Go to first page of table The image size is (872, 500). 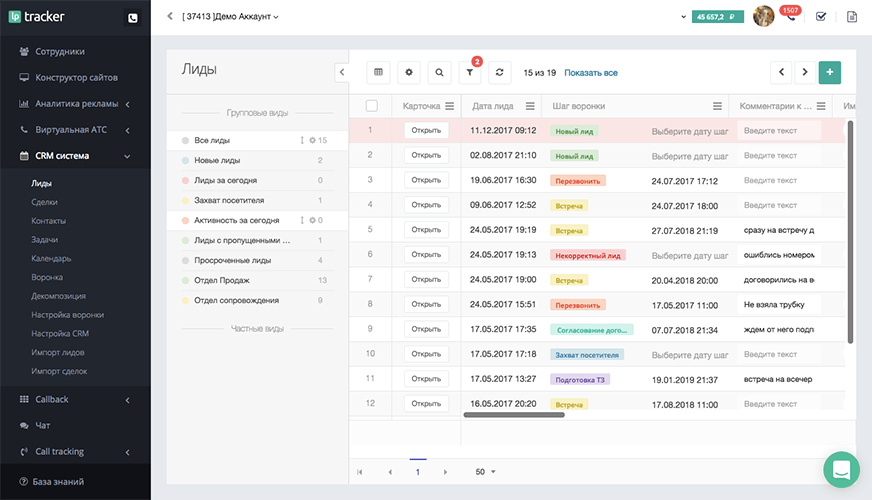[360, 472]
